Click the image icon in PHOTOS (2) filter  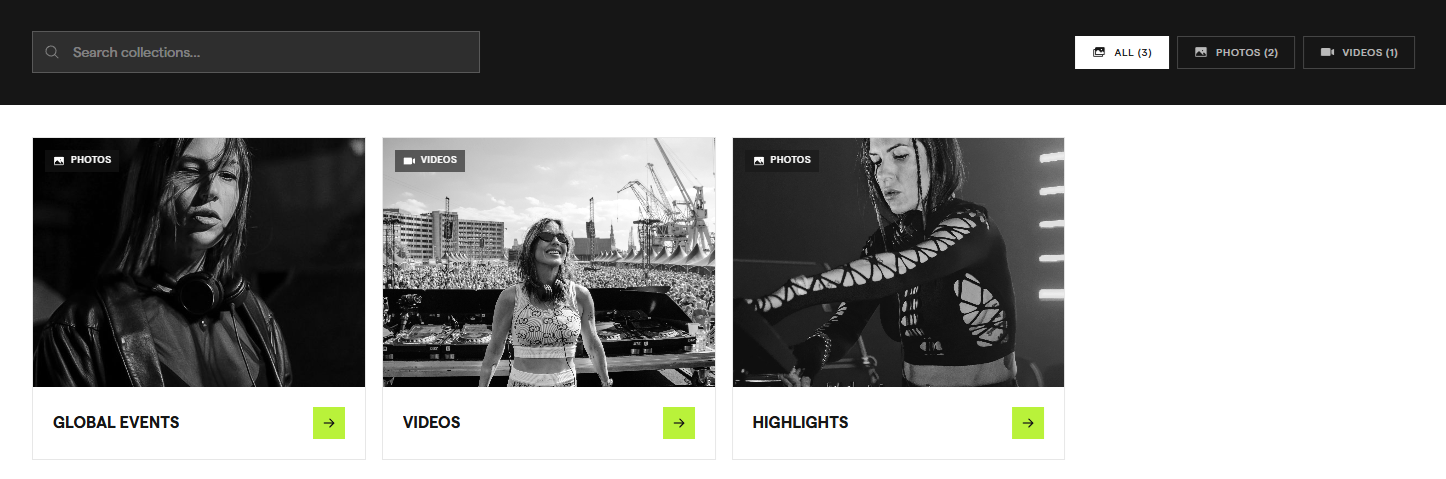click(1201, 52)
